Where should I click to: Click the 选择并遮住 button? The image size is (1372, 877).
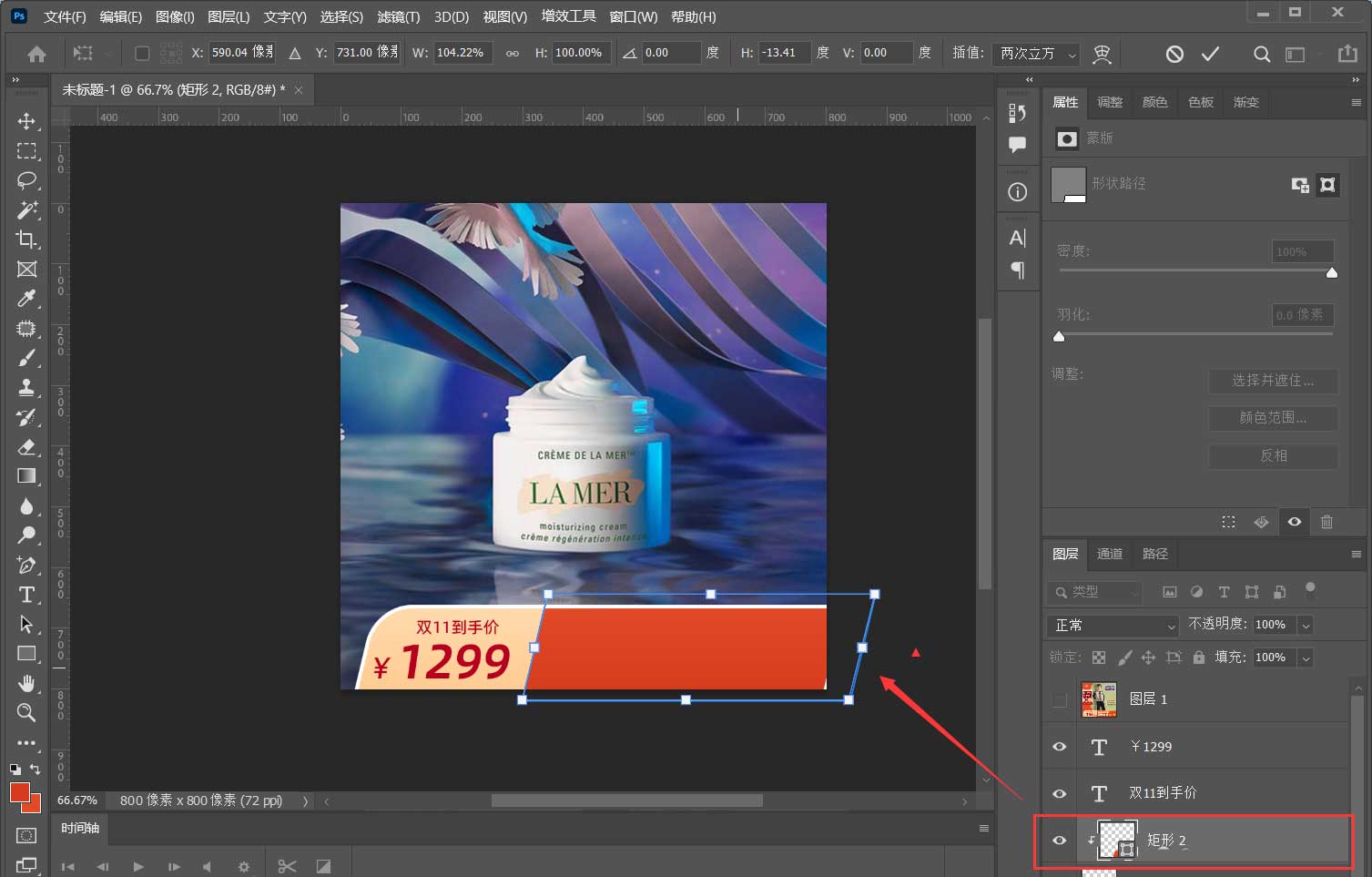[1273, 381]
